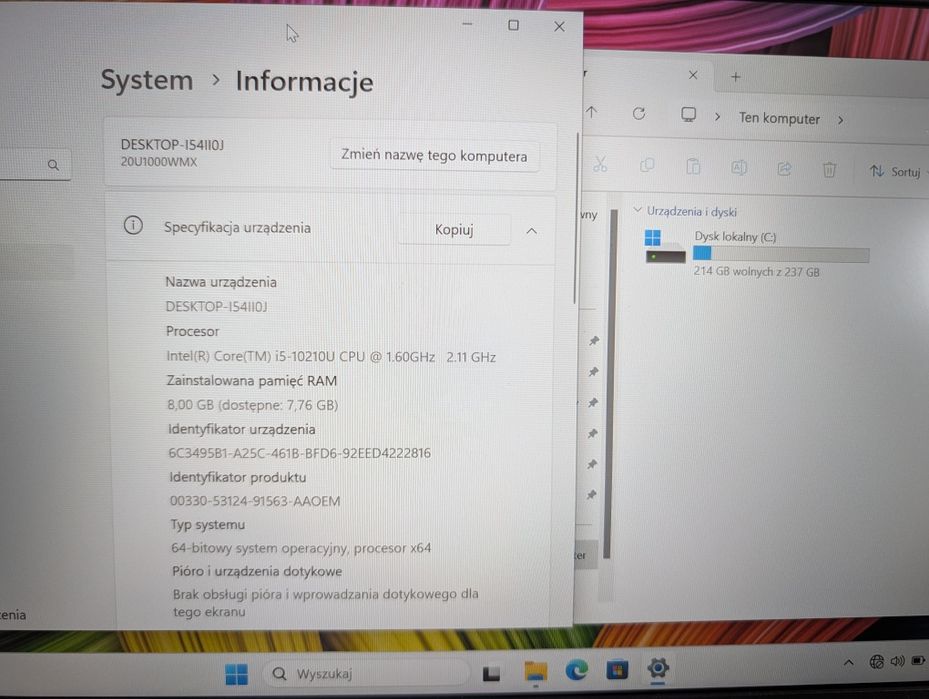Launch Microsoft Edge from the taskbar
The height and width of the screenshot is (699, 929).
[576, 670]
